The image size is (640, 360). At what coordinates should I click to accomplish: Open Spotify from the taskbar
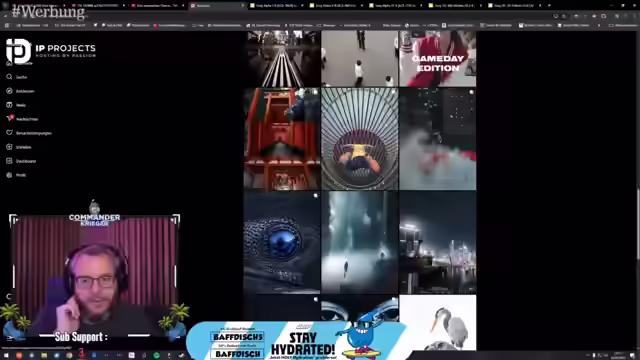[x=156, y=356]
